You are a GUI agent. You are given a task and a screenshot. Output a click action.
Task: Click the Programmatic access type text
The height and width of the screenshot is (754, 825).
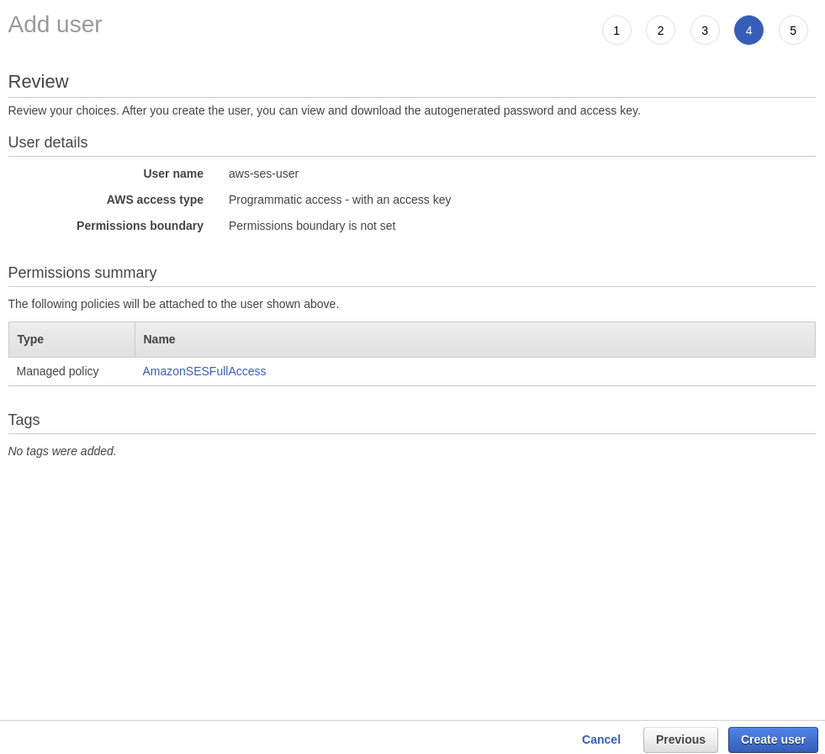point(339,199)
